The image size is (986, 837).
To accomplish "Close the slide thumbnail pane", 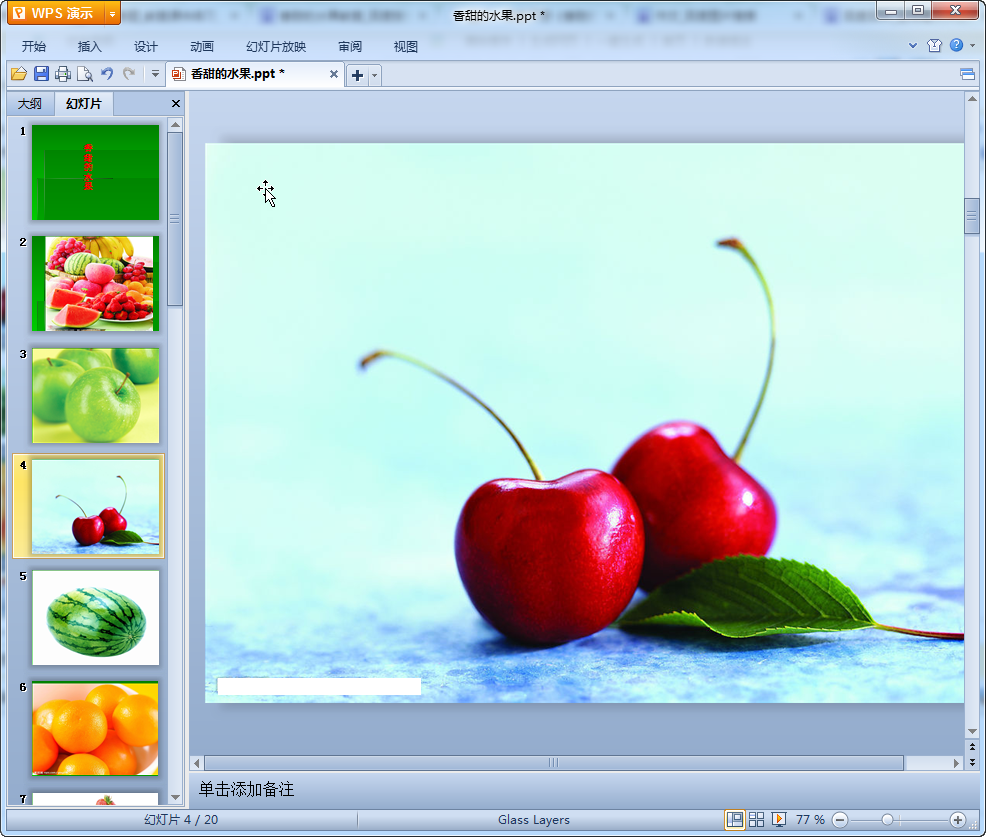I will tap(176, 104).
